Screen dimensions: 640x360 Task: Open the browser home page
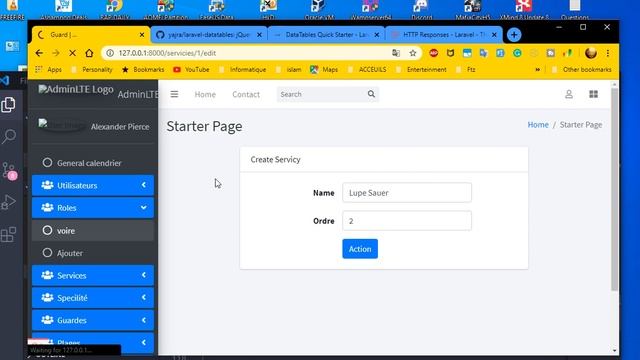click(89, 53)
